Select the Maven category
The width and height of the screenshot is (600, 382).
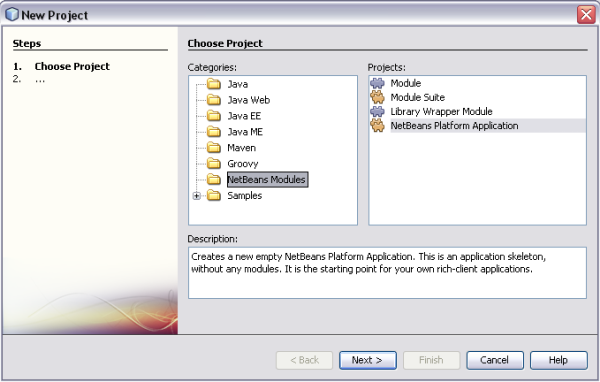[x=241, y=147]
